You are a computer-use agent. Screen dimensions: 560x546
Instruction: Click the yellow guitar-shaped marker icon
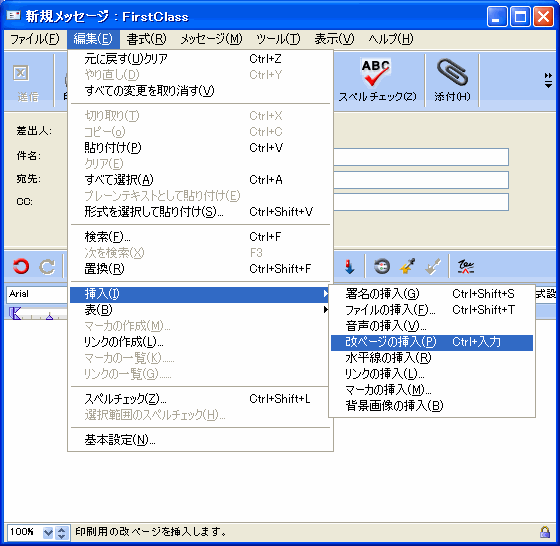point(408,266)
